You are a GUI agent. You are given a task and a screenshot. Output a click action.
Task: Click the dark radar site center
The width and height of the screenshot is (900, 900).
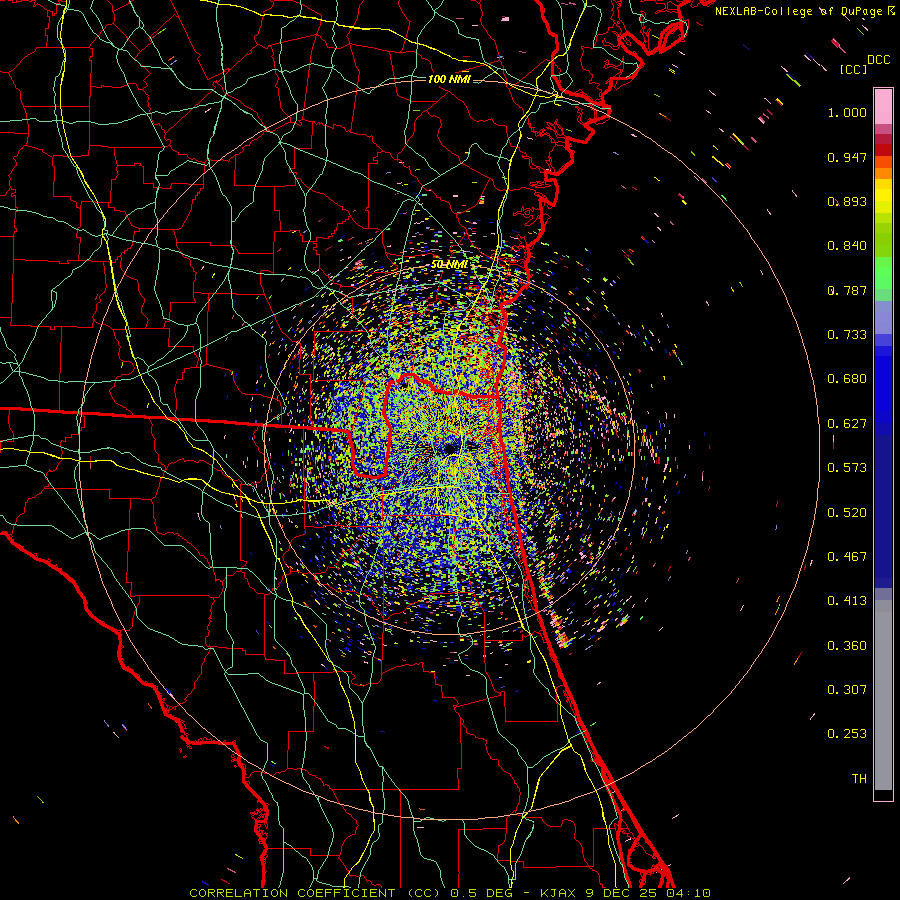(x=451, y=447)
